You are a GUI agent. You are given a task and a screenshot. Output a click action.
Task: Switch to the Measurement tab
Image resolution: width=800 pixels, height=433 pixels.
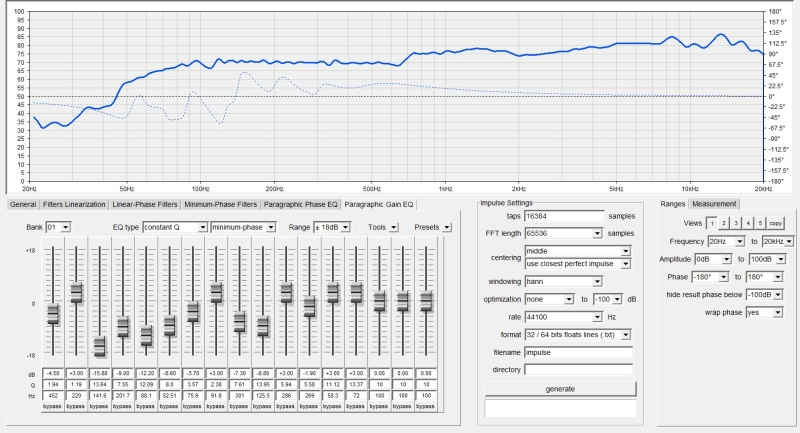tap(714, 204)
